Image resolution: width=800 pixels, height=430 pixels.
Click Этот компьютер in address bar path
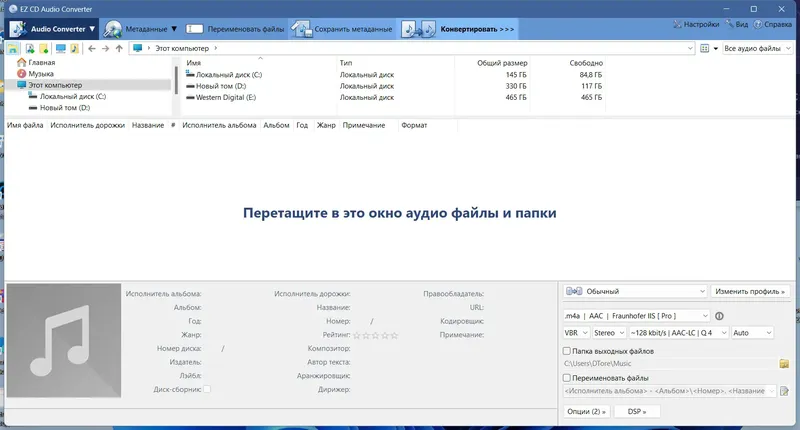pyautogui.click(x=182, y=48)
